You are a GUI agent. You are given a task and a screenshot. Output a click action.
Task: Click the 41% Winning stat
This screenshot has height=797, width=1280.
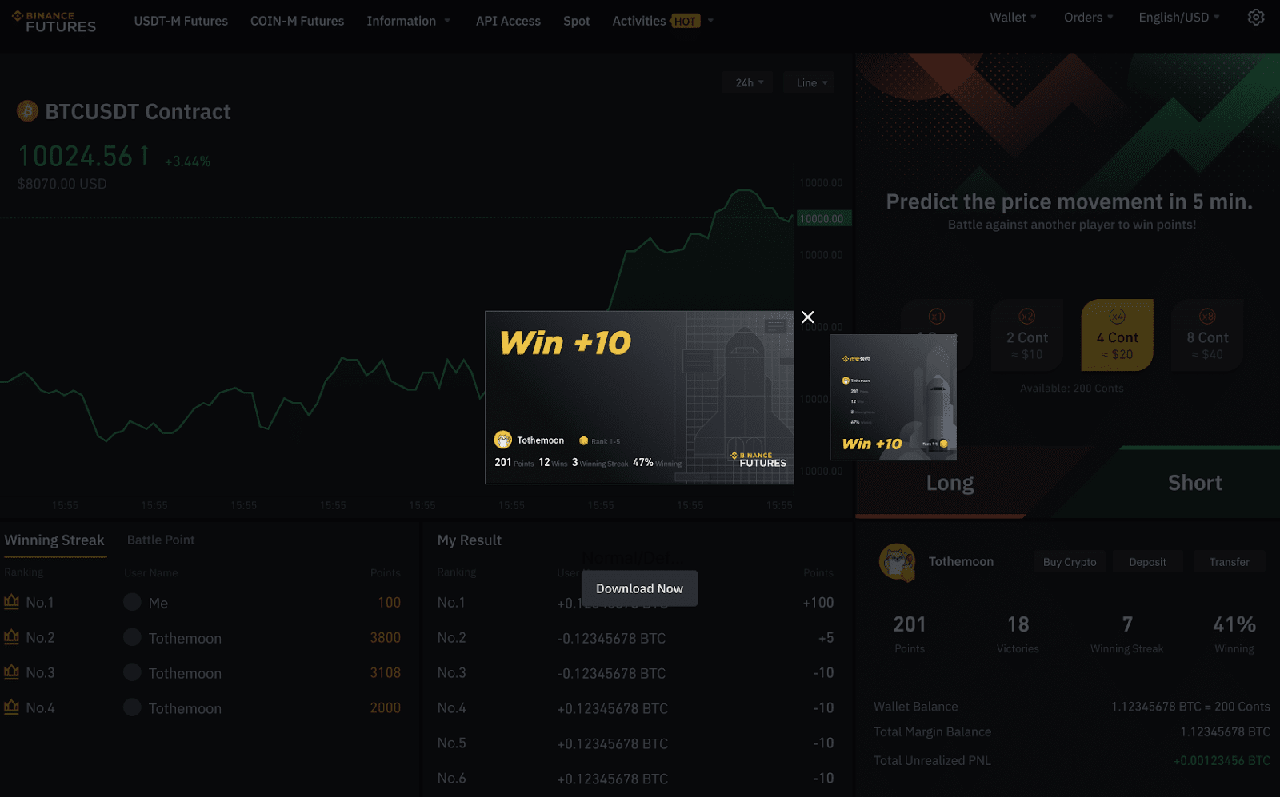[x=1234, y=633]
